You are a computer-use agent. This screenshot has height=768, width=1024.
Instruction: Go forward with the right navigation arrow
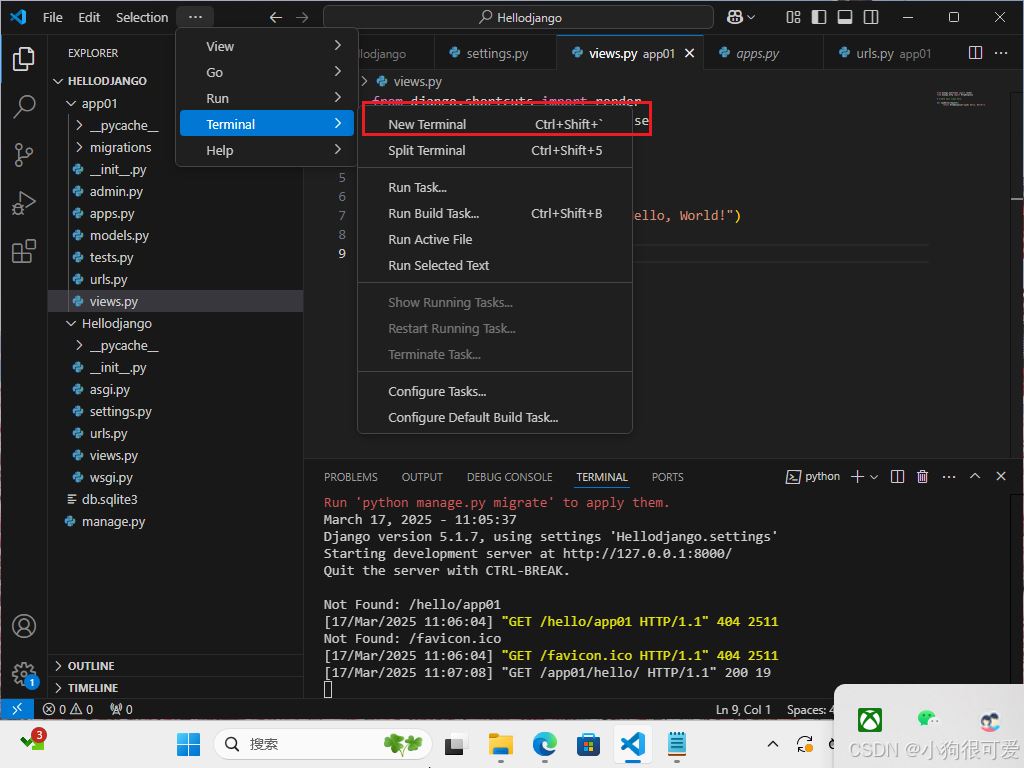pyautogui.click(x=302, y=18)
